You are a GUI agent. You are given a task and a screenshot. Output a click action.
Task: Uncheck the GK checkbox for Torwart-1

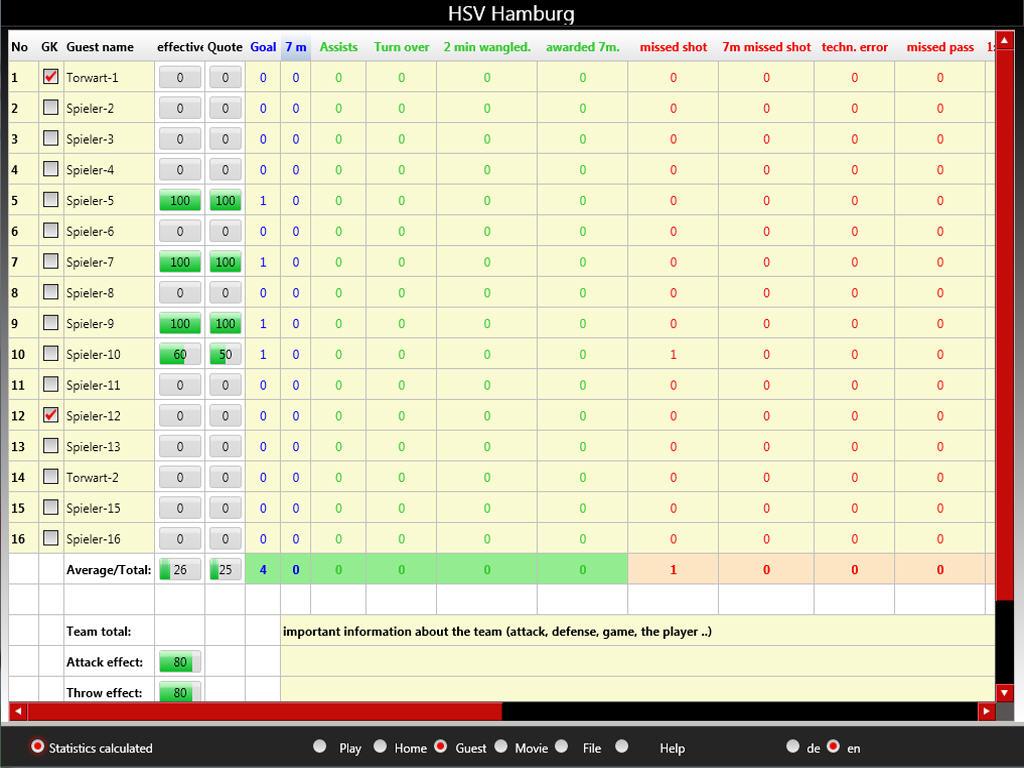click(51, 77)
